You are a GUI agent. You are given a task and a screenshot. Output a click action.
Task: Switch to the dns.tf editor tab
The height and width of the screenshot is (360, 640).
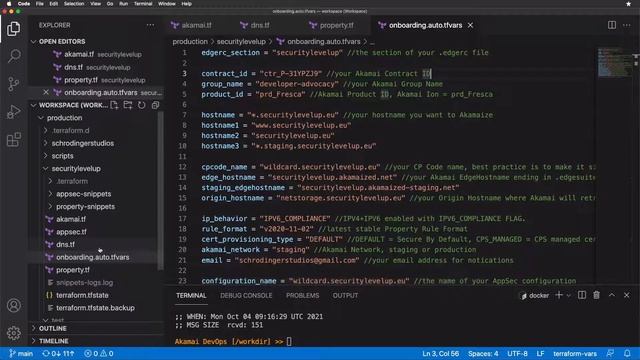click(261, 25)
